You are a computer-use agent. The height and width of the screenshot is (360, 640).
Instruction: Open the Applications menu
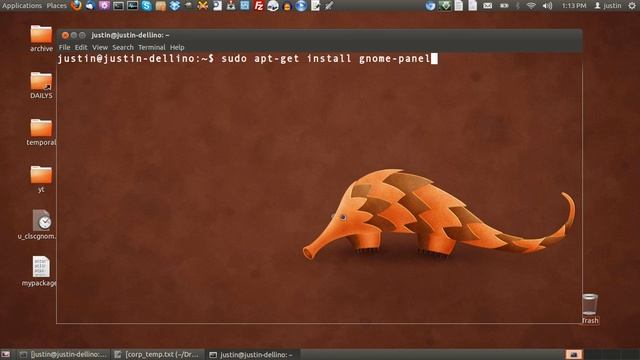(22, 6)
